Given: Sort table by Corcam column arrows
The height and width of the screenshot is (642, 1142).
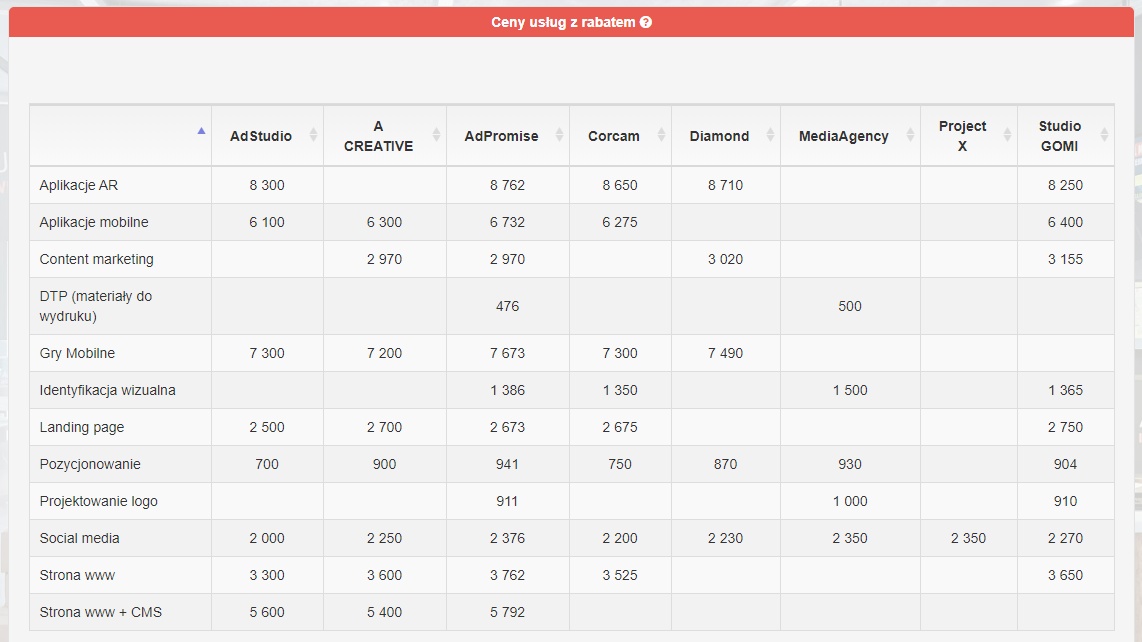Looking at the screenshot, I should pyautogui.click(x=661, y=135).
